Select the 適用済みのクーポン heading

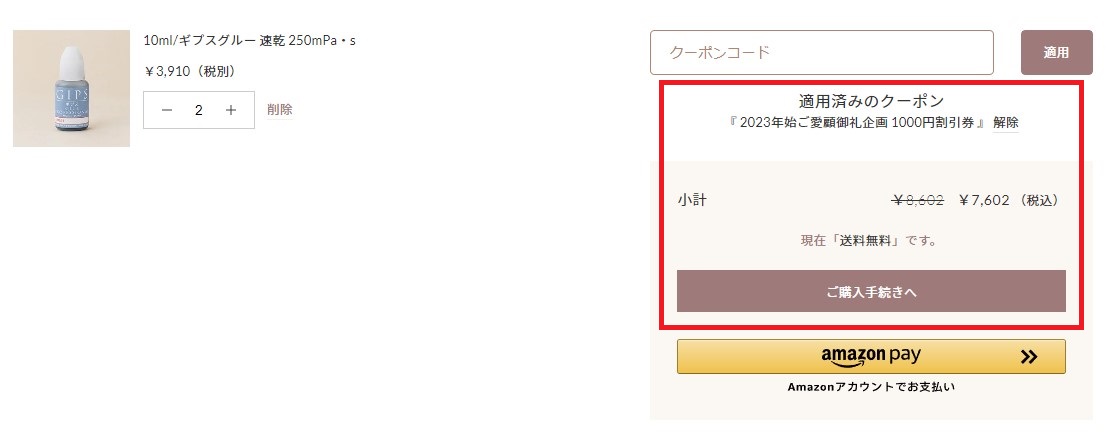click(x=871, y=101)
